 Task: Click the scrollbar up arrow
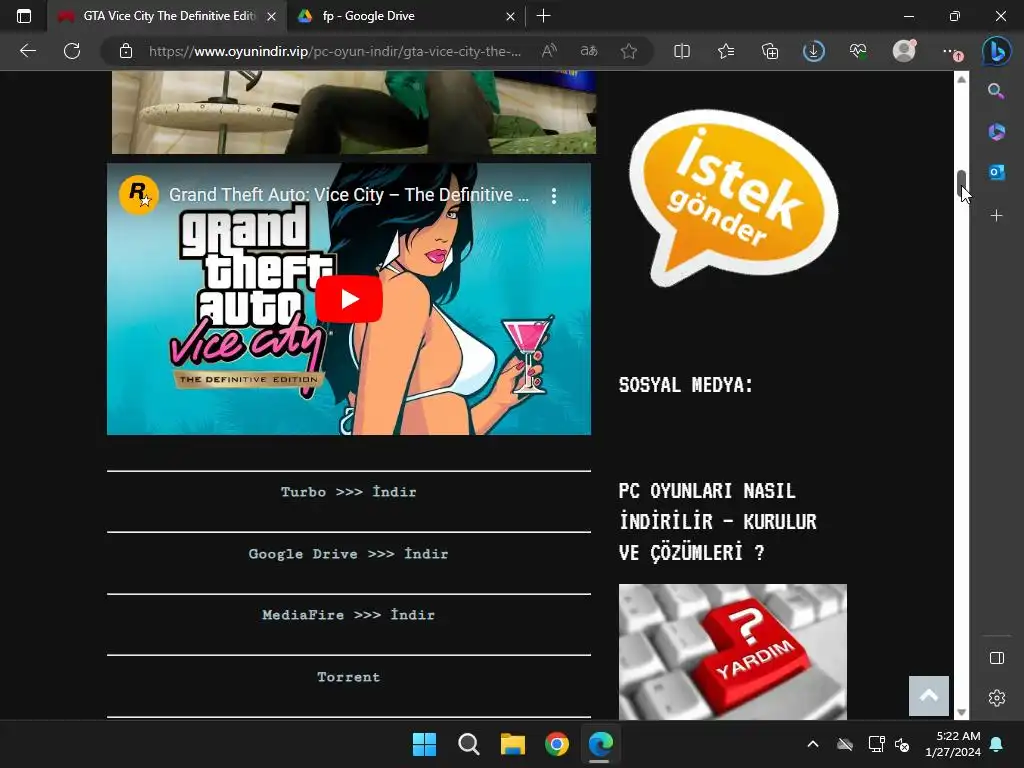pos(961,79)
